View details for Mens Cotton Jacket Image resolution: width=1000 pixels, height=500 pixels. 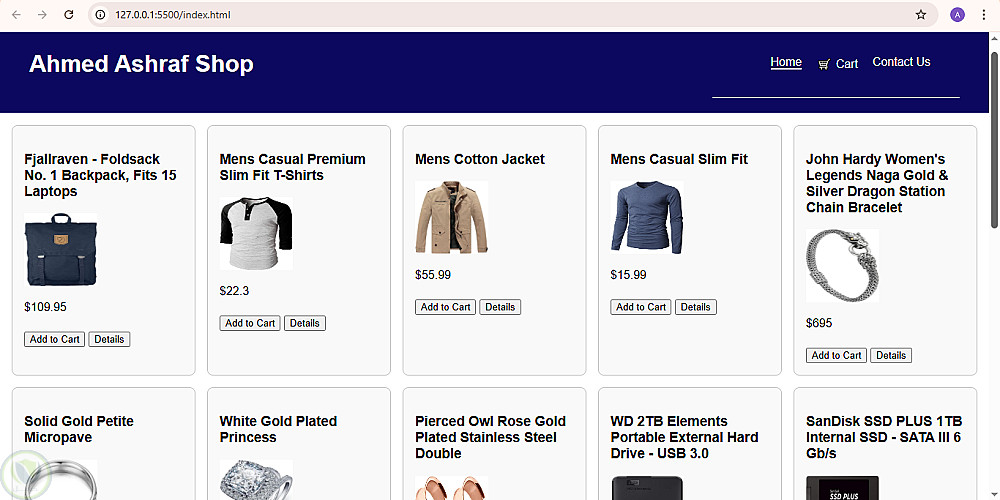pos(500,307)
